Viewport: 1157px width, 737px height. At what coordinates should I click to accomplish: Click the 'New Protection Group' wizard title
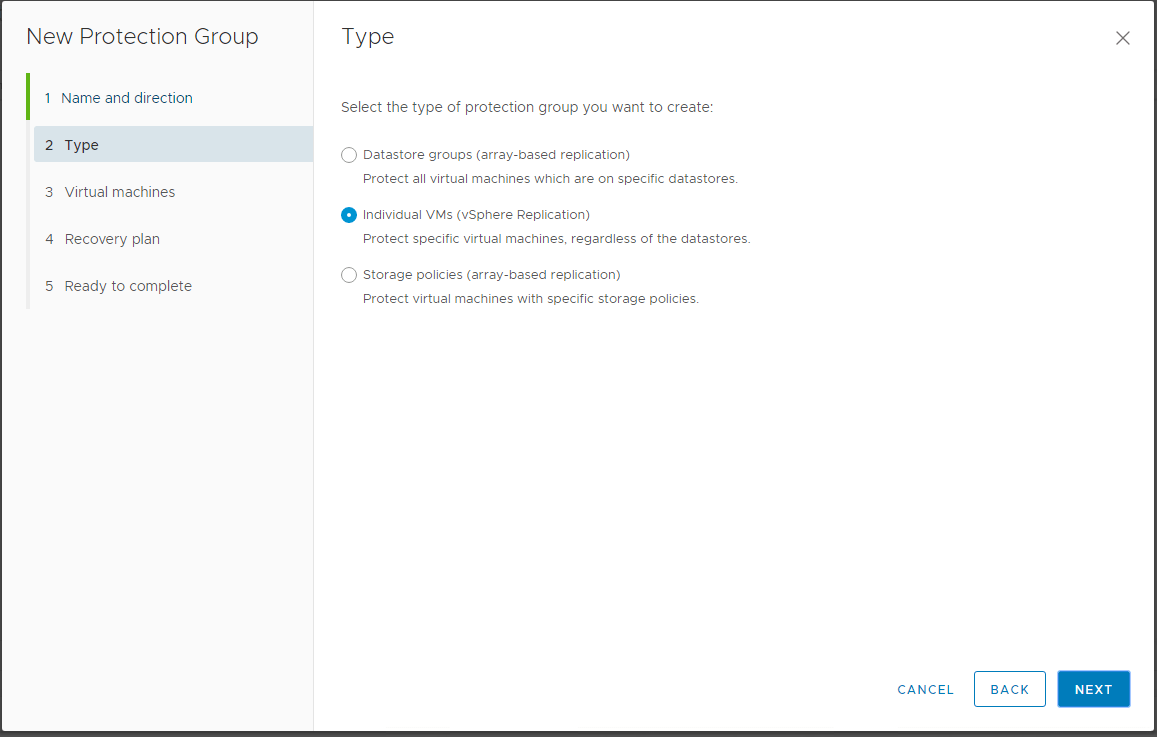[142, 37]
